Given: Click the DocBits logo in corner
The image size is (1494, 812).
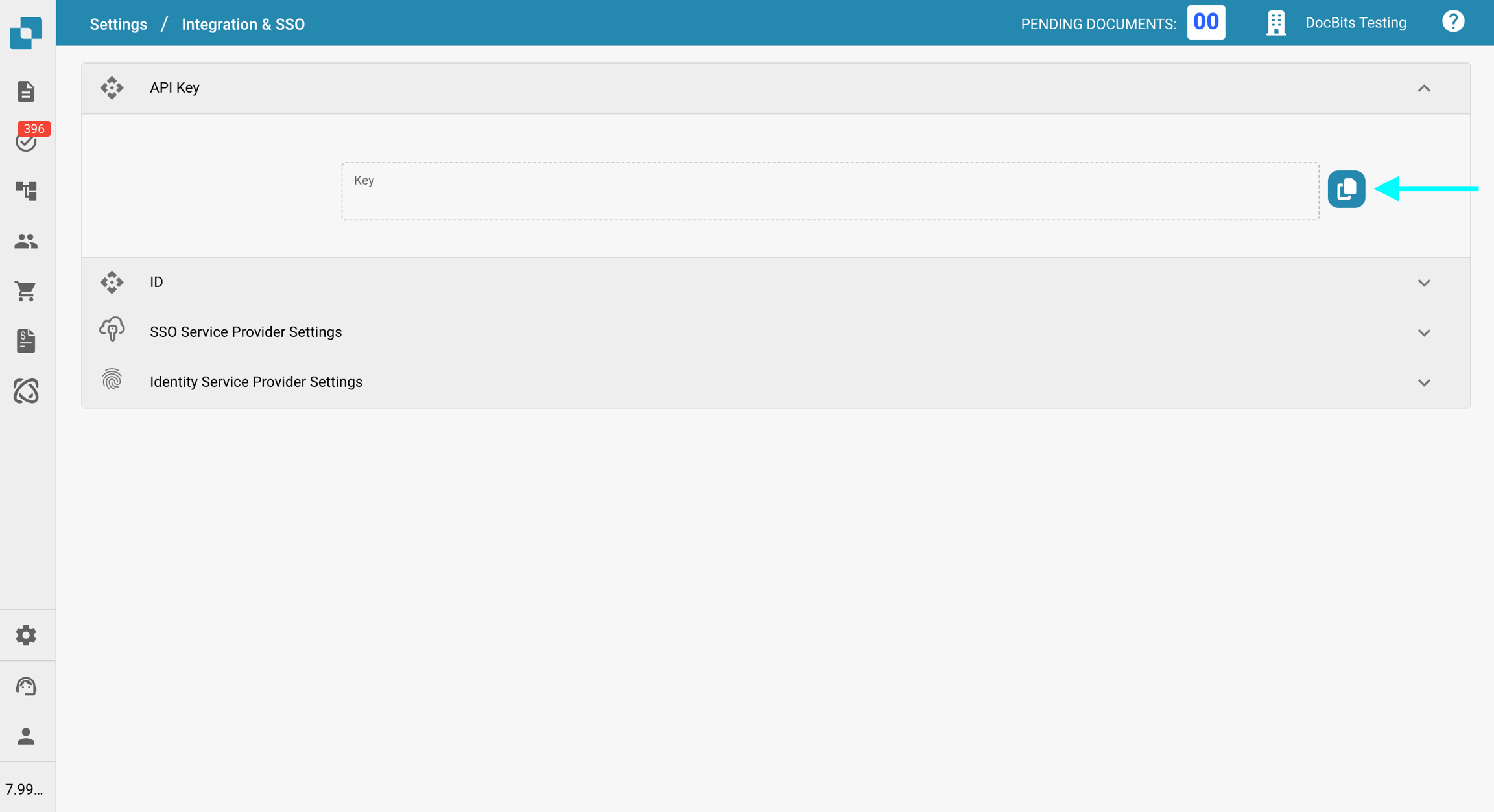Looking at the screenshot, I should [x=26, y=32].
